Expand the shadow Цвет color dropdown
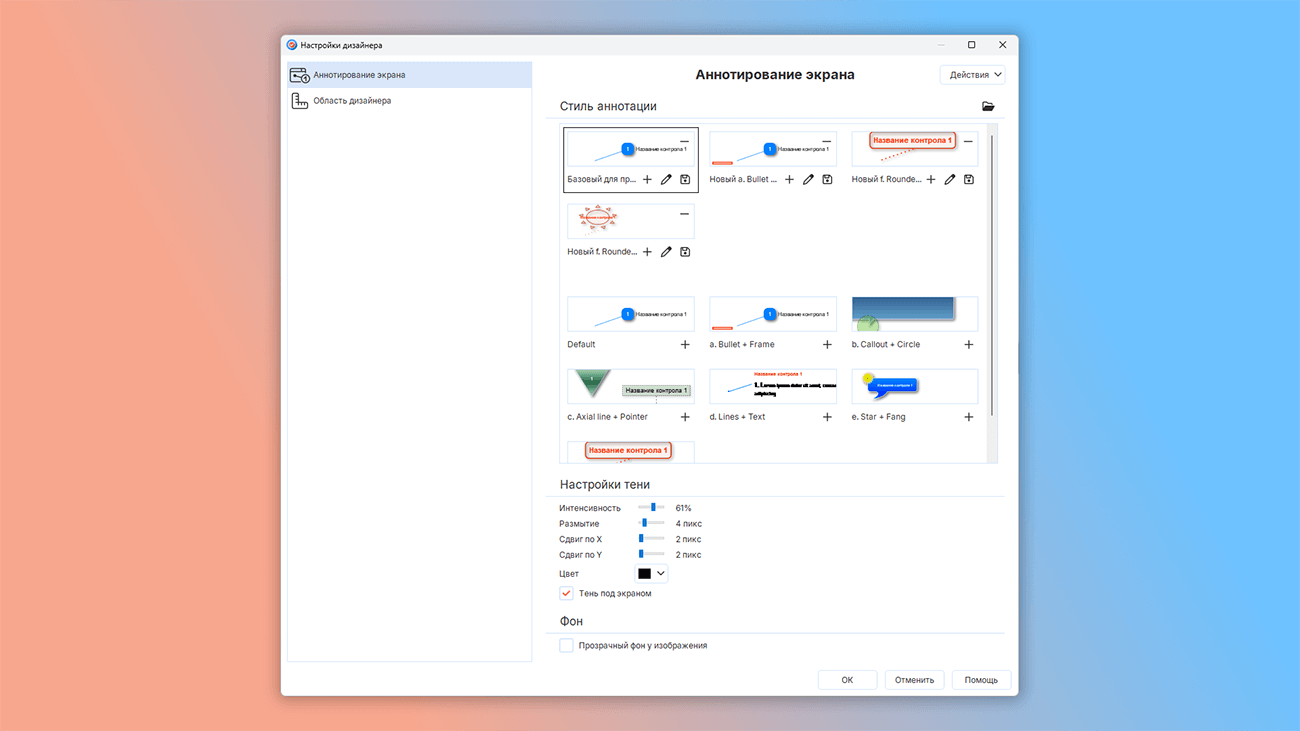The height and width of the screenshot is (731, 1300). 651,574
